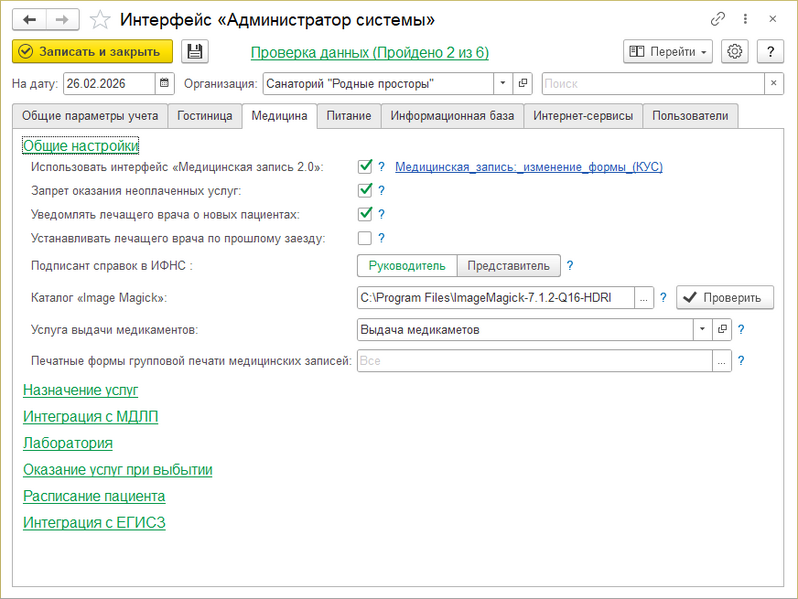Open Медицинская запись изменение формы (КУС) link
The image size is (798, 599).
(529, 167)
